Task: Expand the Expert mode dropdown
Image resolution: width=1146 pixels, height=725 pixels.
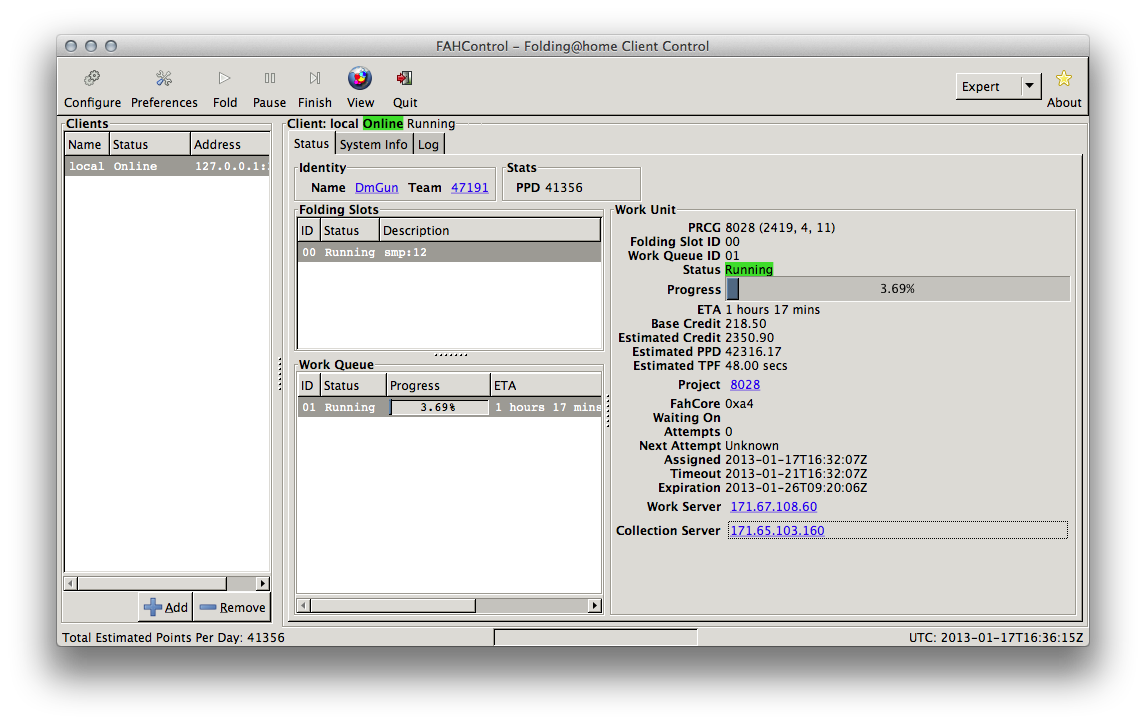Action: tap(1030, 87)
